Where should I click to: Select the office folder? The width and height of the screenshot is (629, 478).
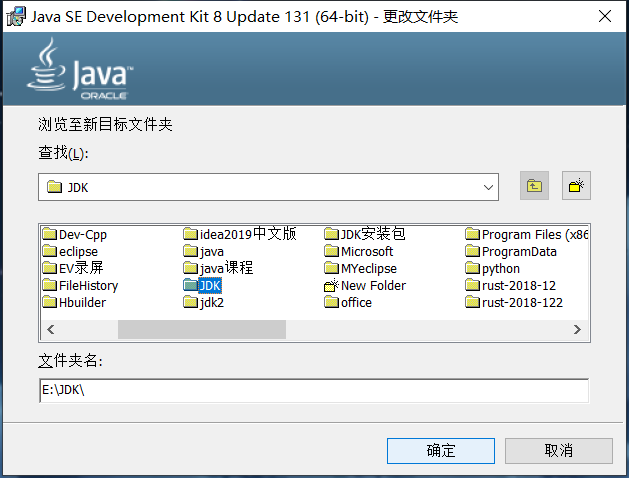pyautogui.click(x=348, y=303)
